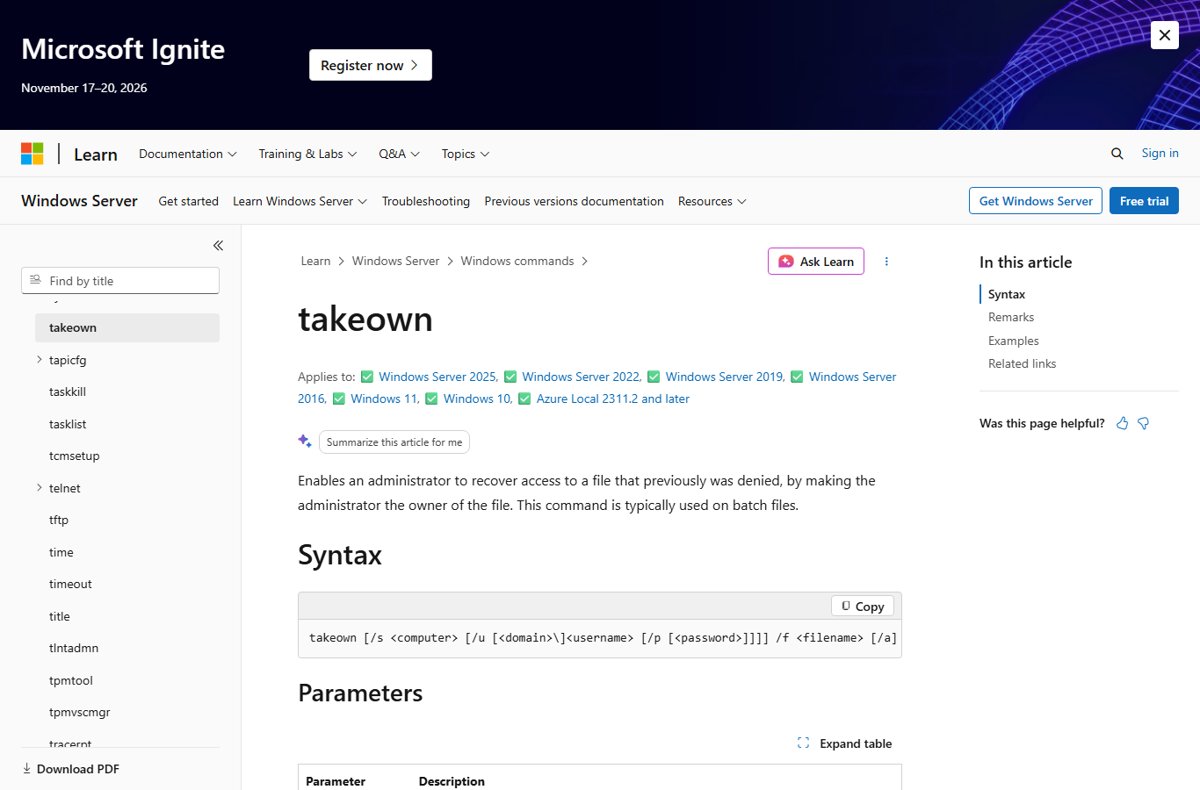Open tpmvscmgr in the sidebar
The image size is (1200, 790).
[x=79, y=712]
